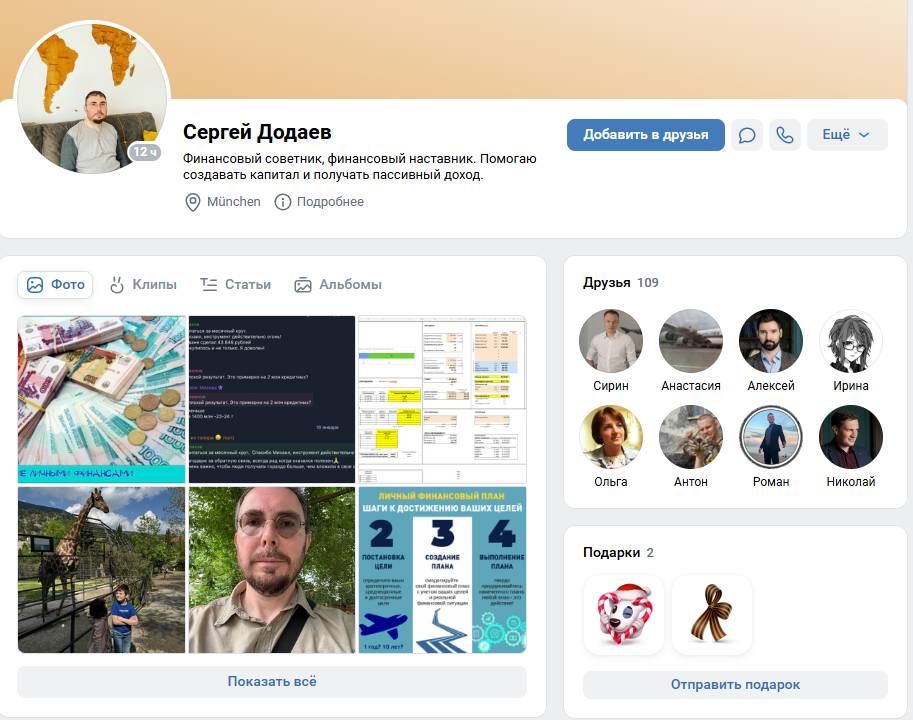The image size is (913, 720).
Task: Open friend Алексей's avatar
Action: [771, 341]
